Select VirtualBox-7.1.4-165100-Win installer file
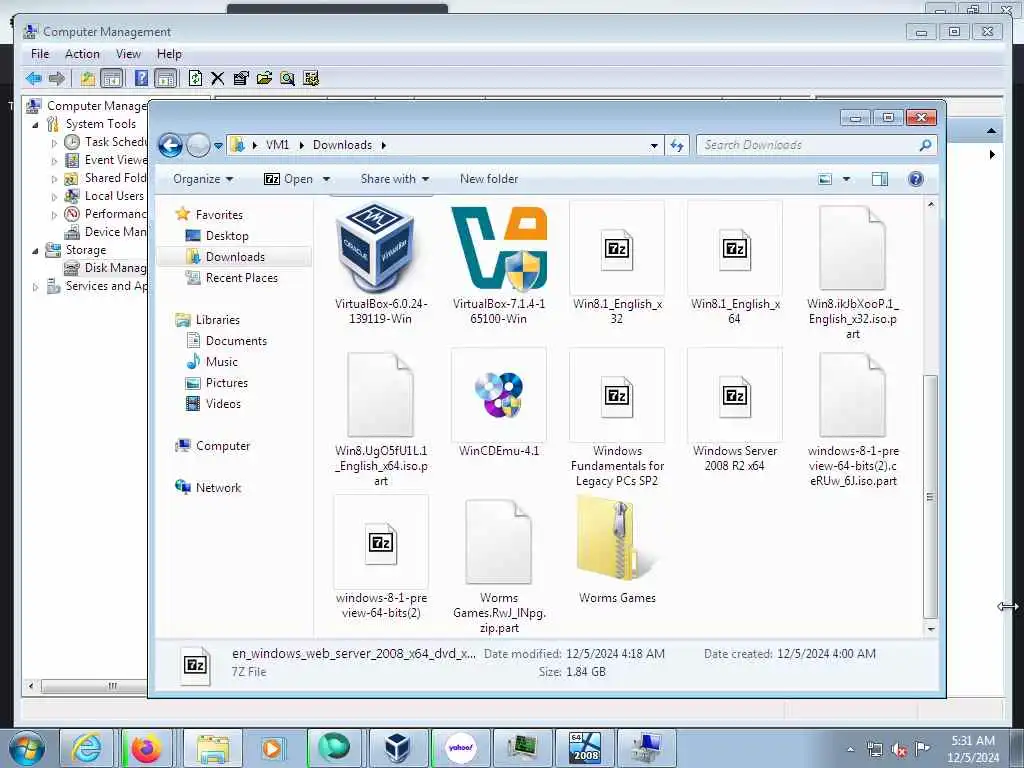The width and height of the screenshot is (1024, 768). [x=499, y=263]
